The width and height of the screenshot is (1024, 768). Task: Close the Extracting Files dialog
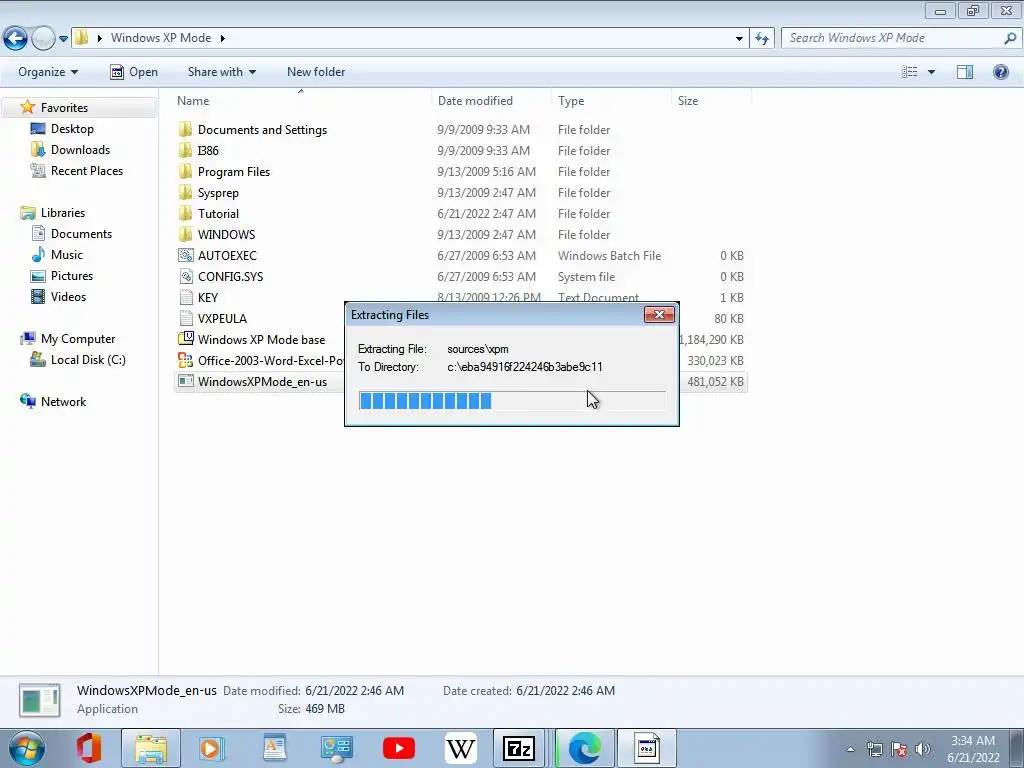(x=659, y=315)
